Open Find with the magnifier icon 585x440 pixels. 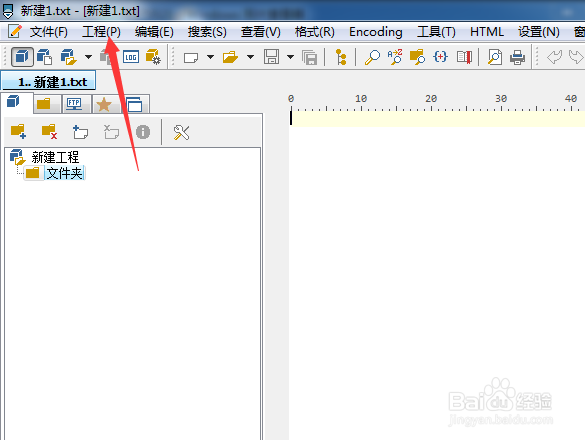[372, 57]
